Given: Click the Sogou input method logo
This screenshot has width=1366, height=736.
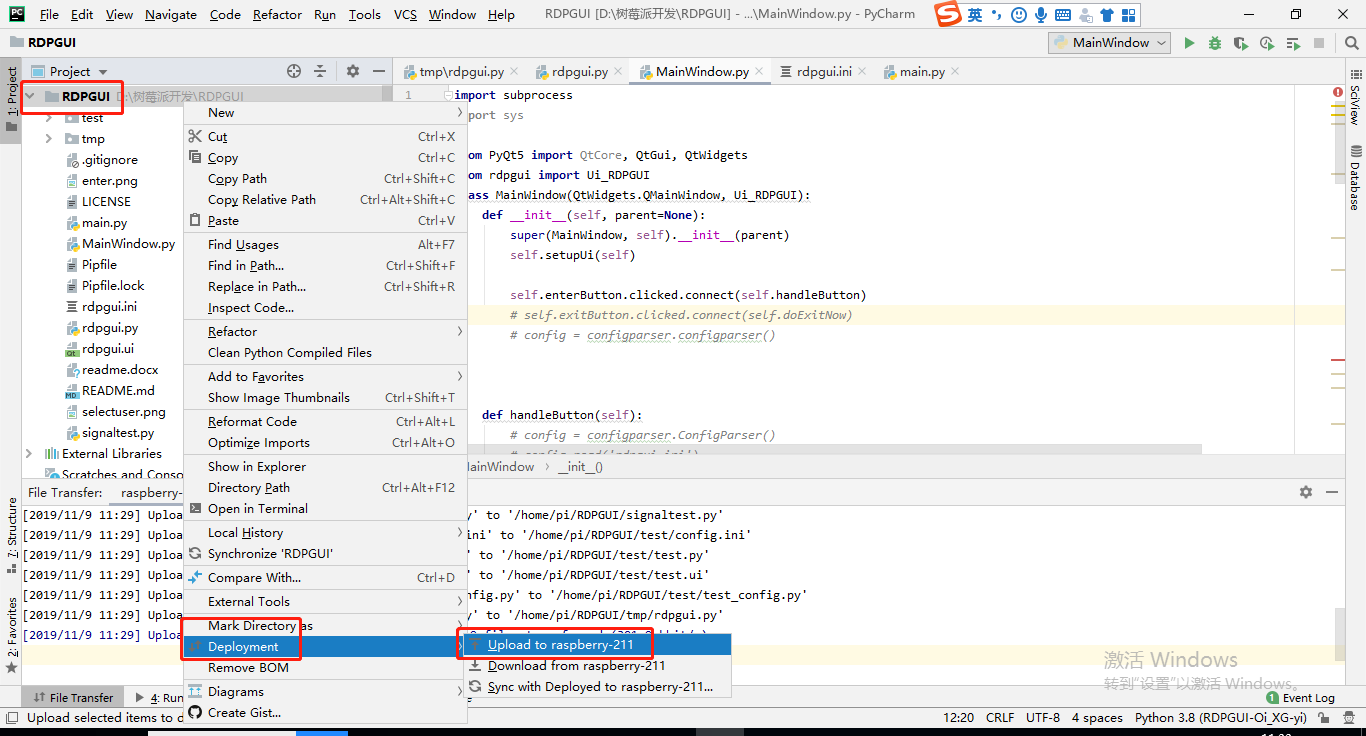Looking at the screenshot, I should click(x=948, y=15).
